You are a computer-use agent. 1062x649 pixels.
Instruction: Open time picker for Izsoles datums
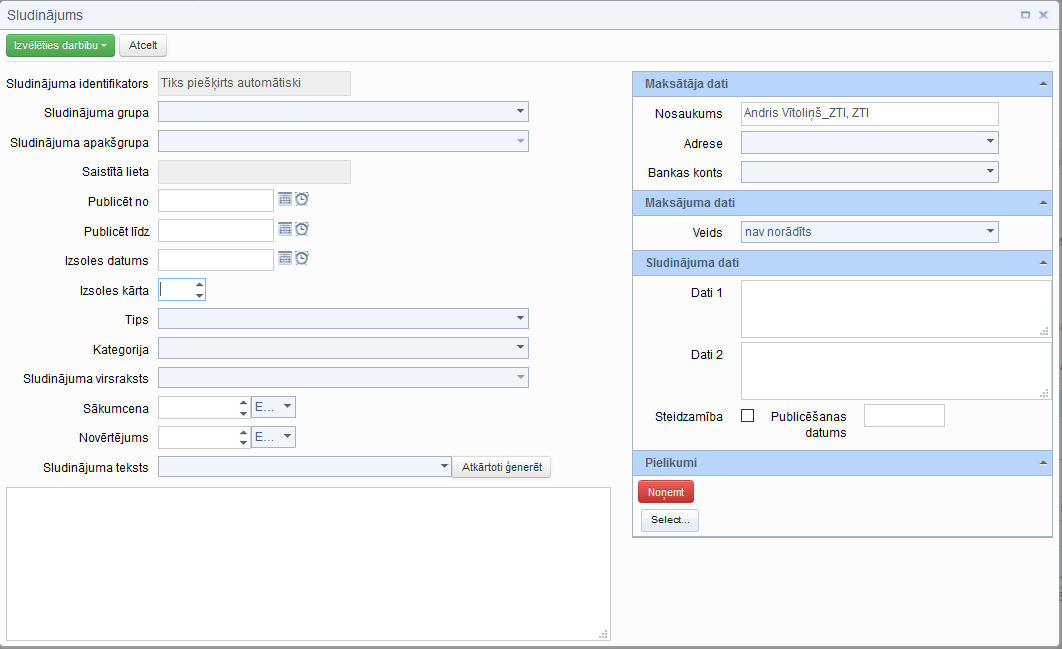pos(301,258)
